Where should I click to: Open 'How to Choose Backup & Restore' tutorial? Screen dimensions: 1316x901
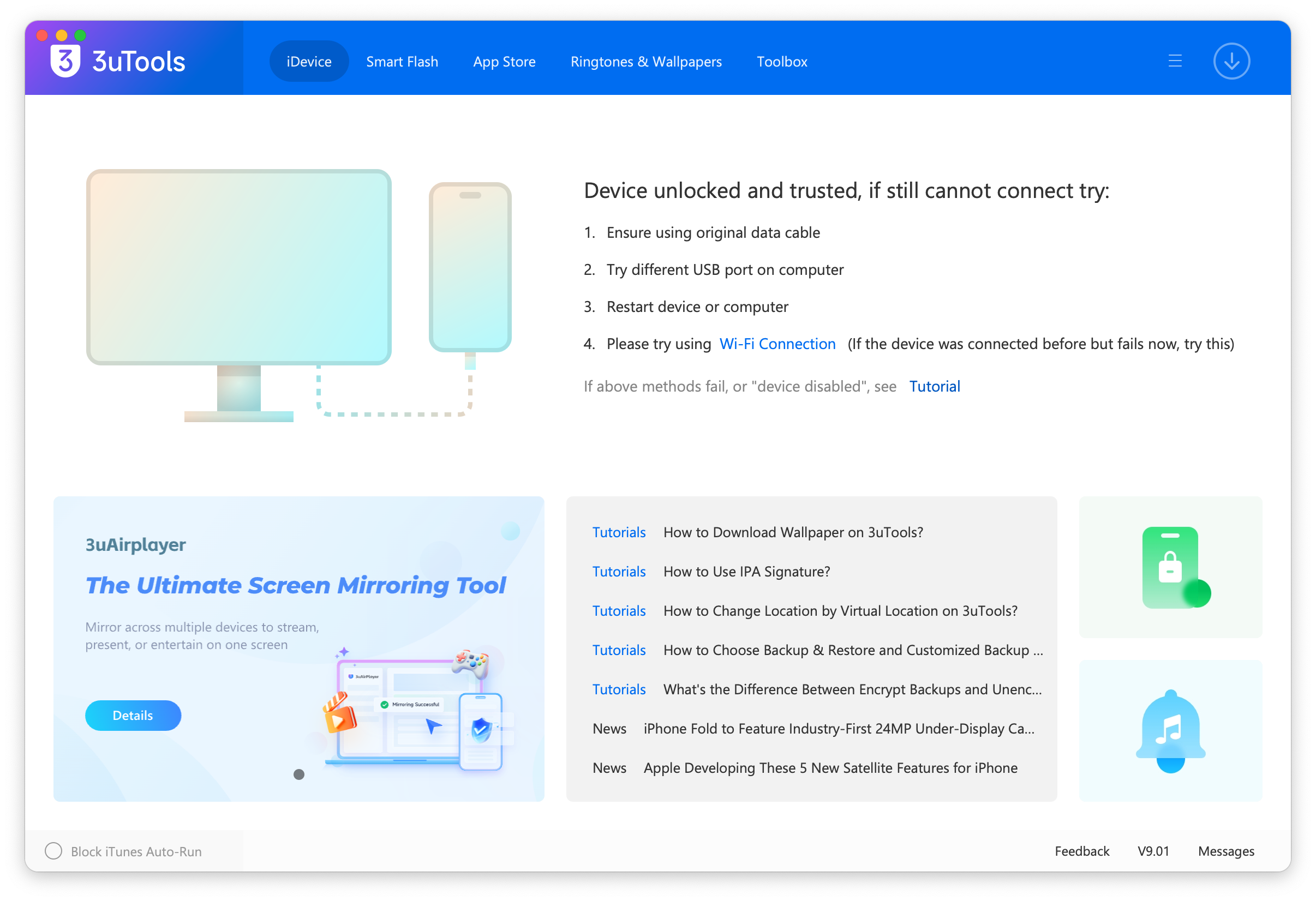pyautogui.click(x=853, y=650)
